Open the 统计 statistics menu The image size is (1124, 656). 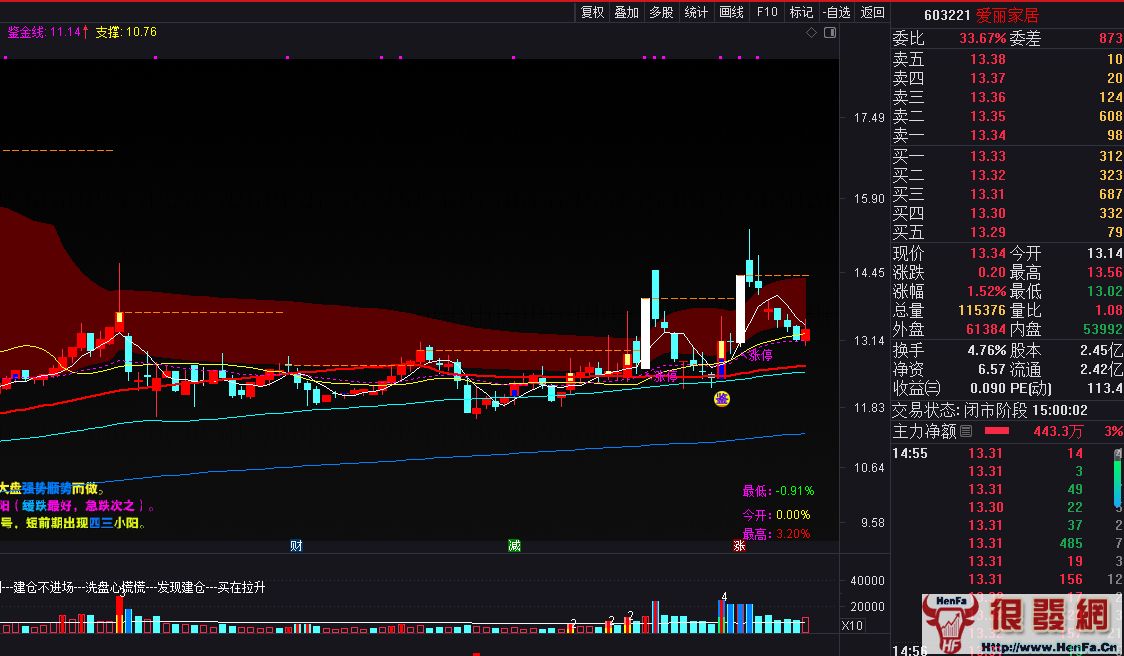pyautogui.click(x=696, y=12)
